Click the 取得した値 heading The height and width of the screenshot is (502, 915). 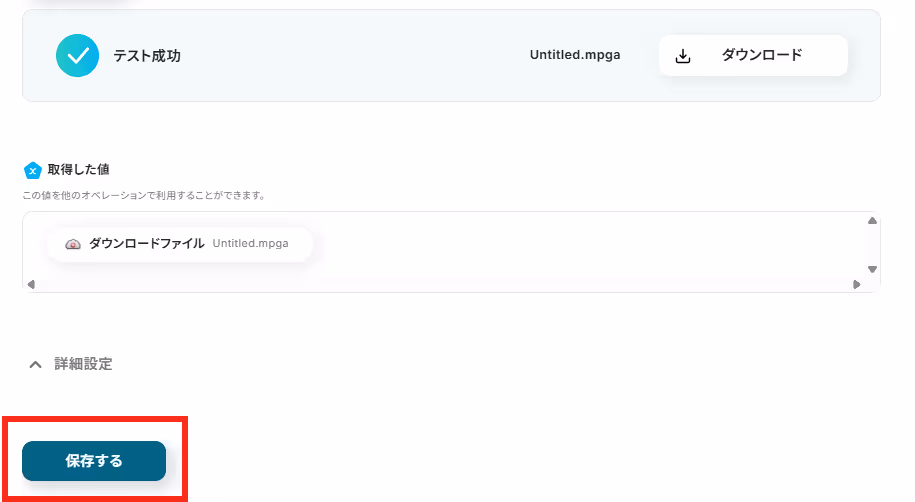(78, 169)
